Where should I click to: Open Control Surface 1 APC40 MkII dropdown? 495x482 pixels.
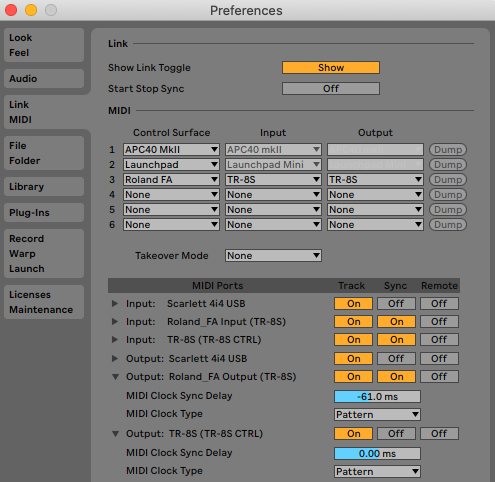(x=171, y=150)
